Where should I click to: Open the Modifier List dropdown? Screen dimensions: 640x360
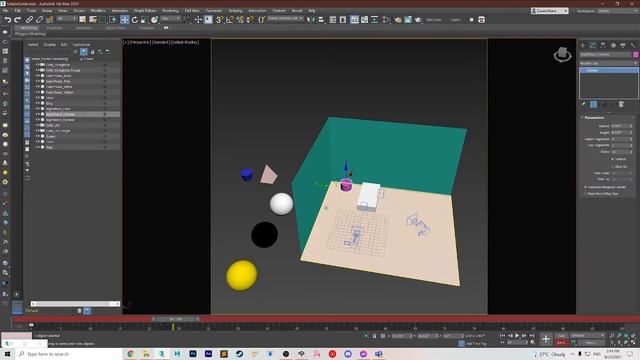[x=608, y=63]
